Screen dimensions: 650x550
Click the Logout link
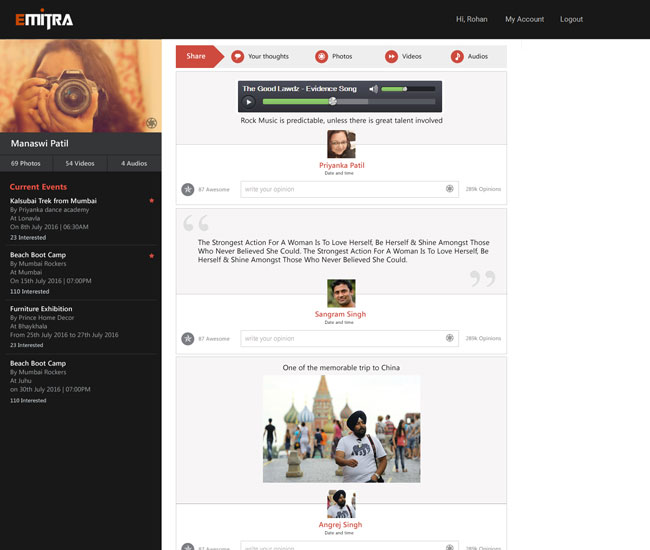(571, 19)
